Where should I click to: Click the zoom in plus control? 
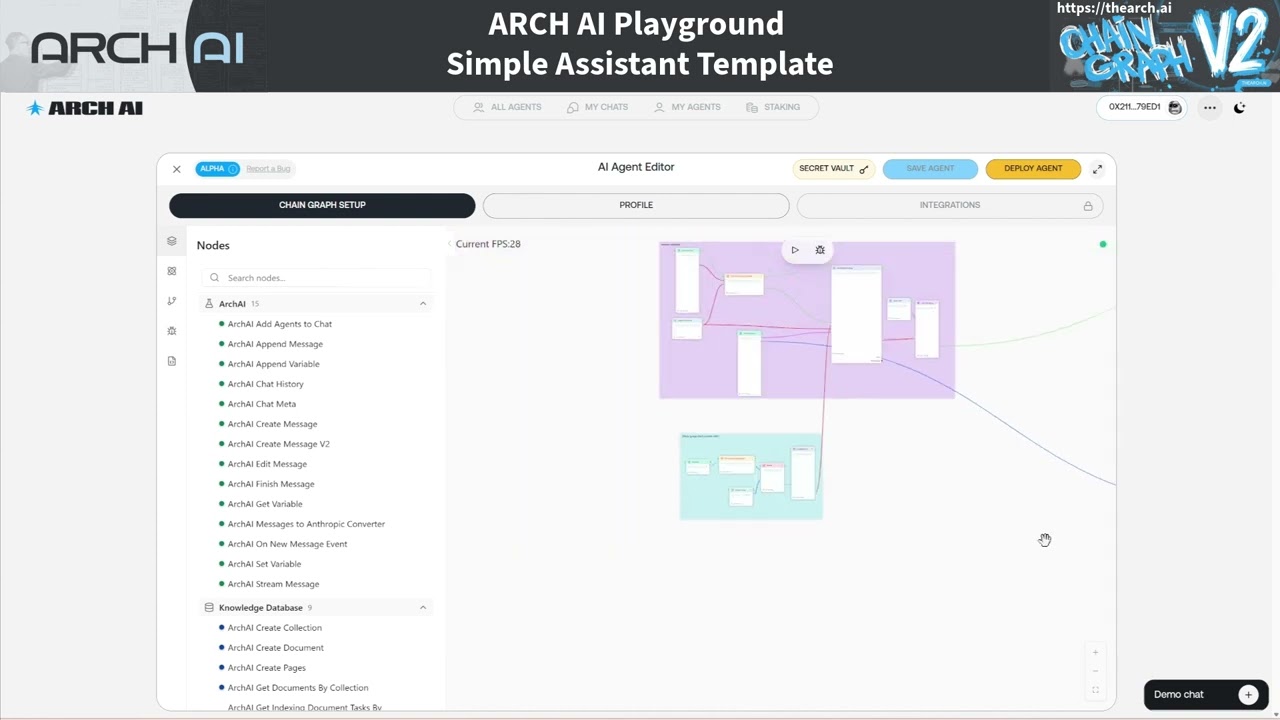tap(1095, 652)
